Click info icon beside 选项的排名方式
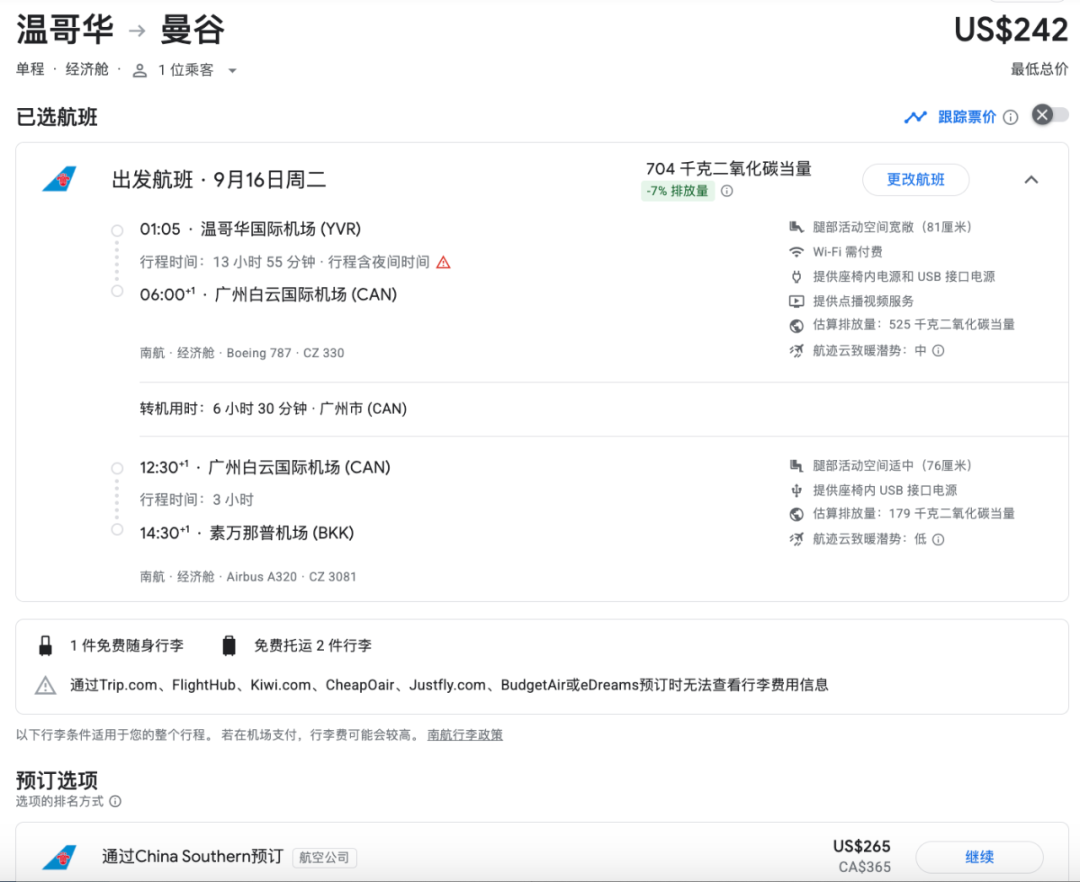This screenshot has height=882, width=1080. (115, 801)
